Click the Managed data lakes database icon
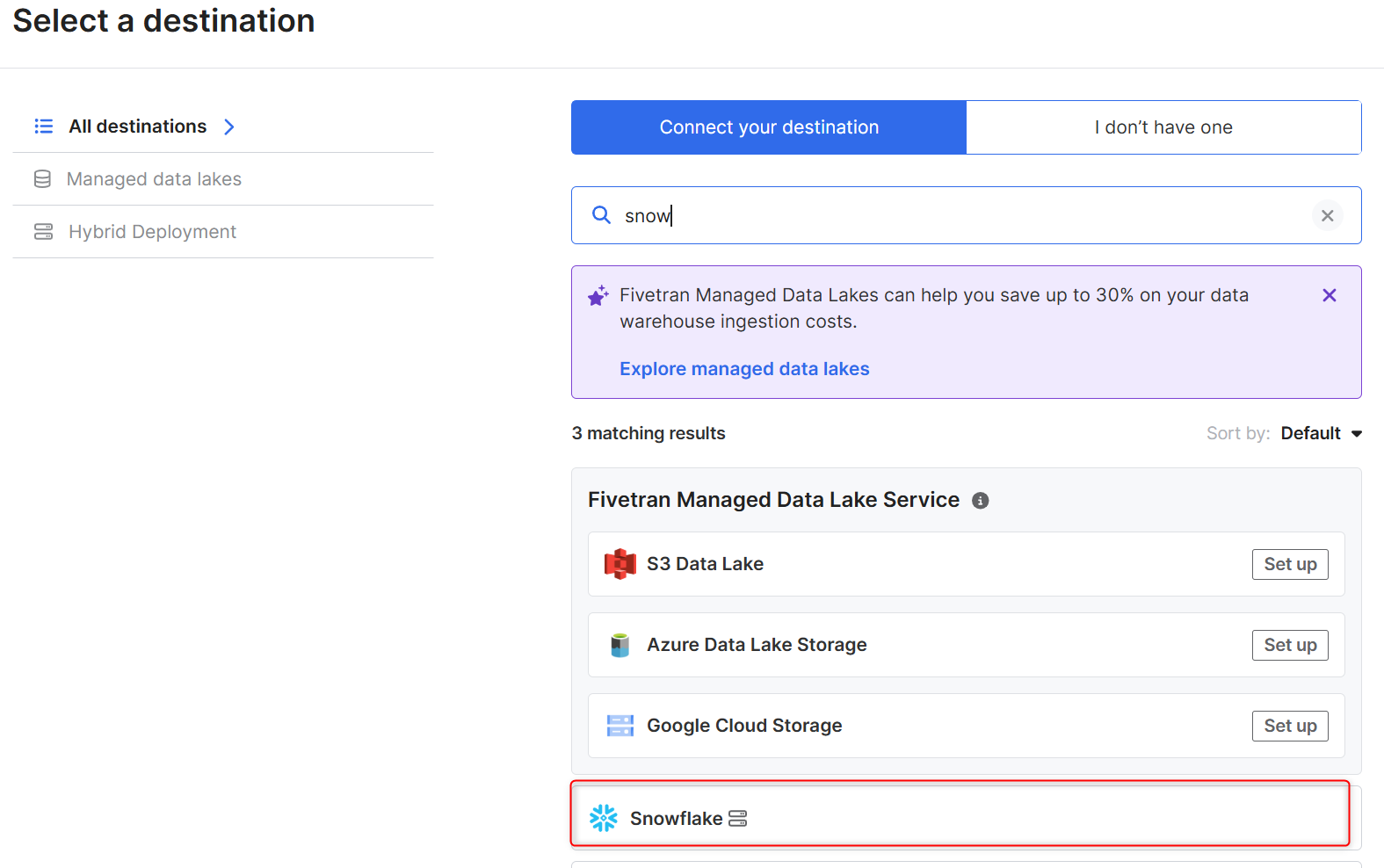 pyautogui.click(x=42, y=179)
